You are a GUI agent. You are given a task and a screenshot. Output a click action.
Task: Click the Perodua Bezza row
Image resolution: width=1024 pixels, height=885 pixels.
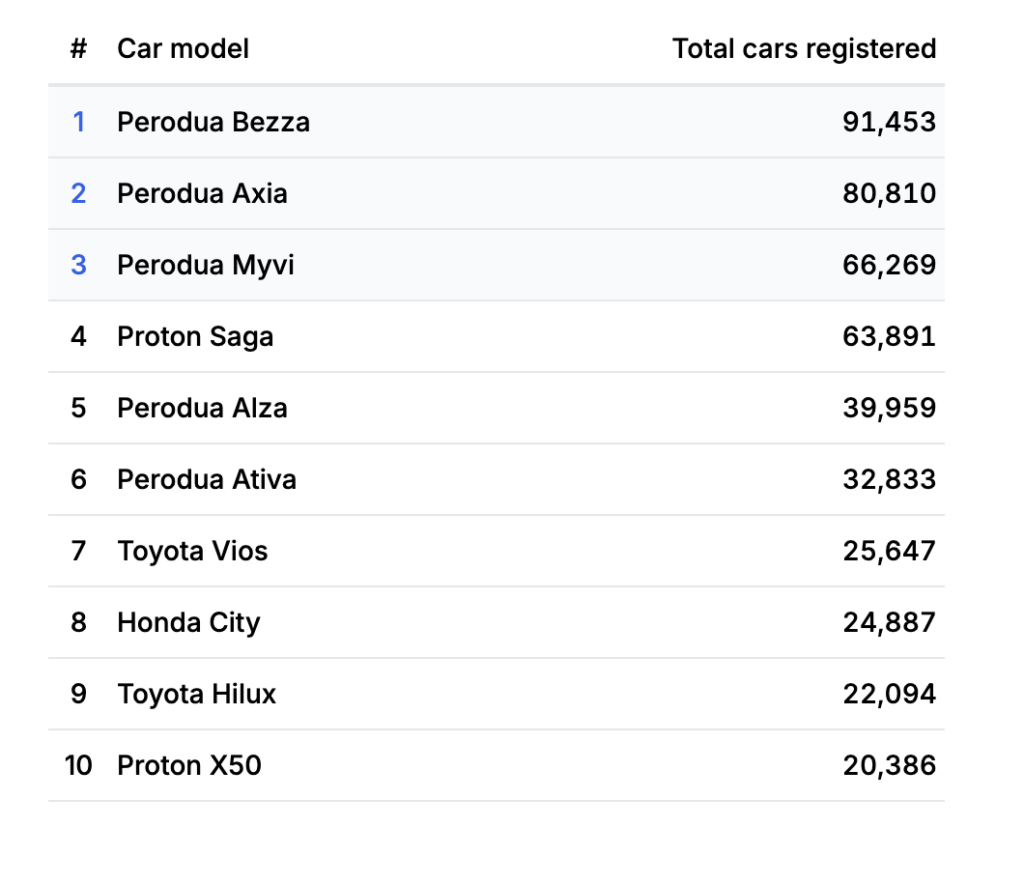tap(213, 122)
